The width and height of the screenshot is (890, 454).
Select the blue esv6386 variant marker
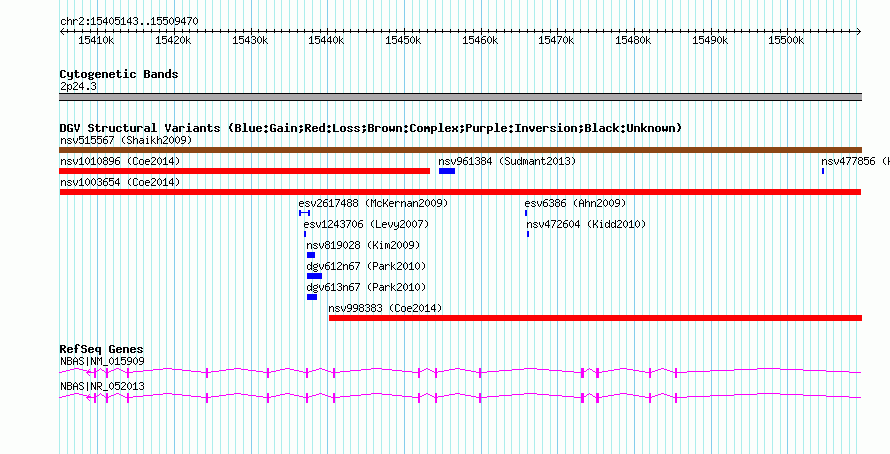526,213
